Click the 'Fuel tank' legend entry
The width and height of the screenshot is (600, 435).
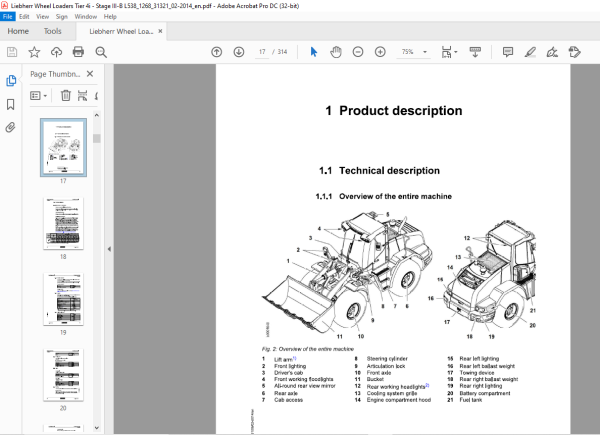[x=471, y=400]
